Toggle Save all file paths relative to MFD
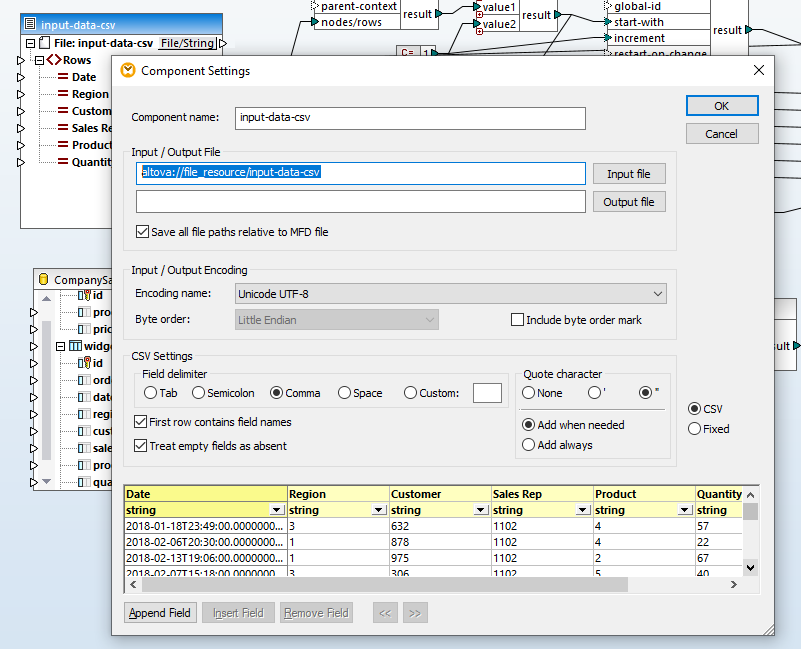The height and width of the screenshot is (649, 801). pyautogui.click(x=142, y=232)
